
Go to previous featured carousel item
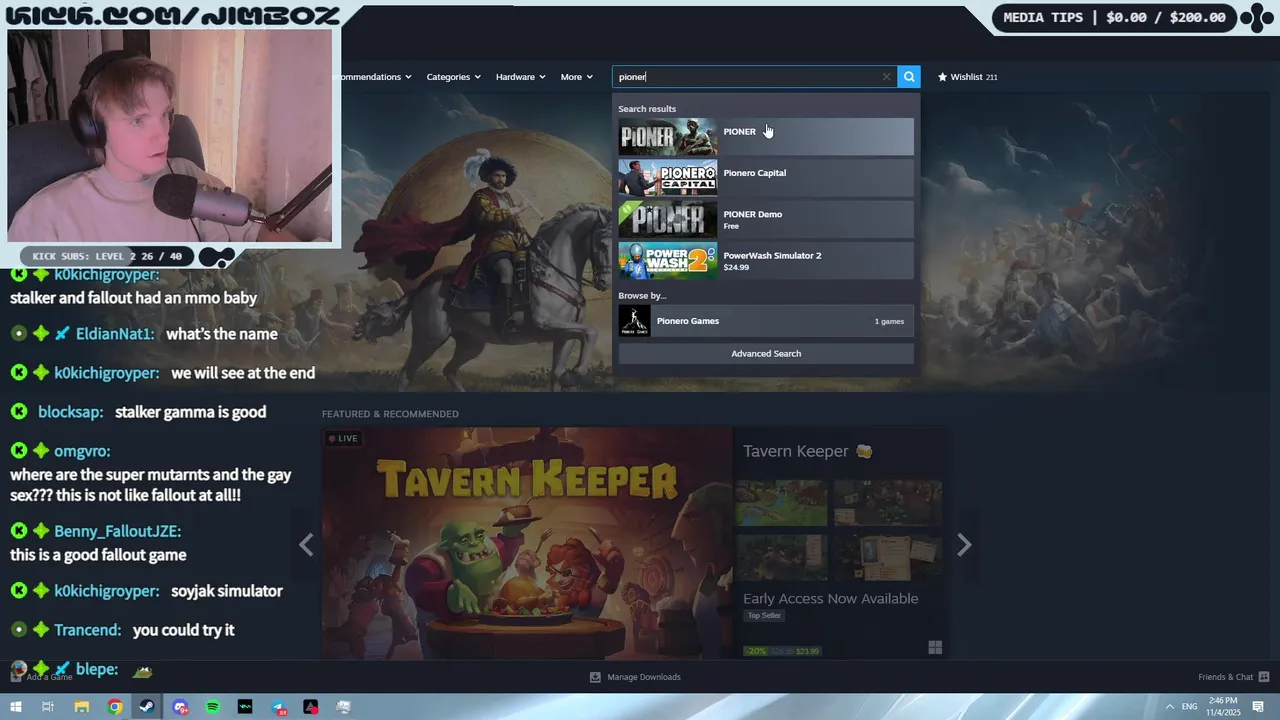point(306,544)
